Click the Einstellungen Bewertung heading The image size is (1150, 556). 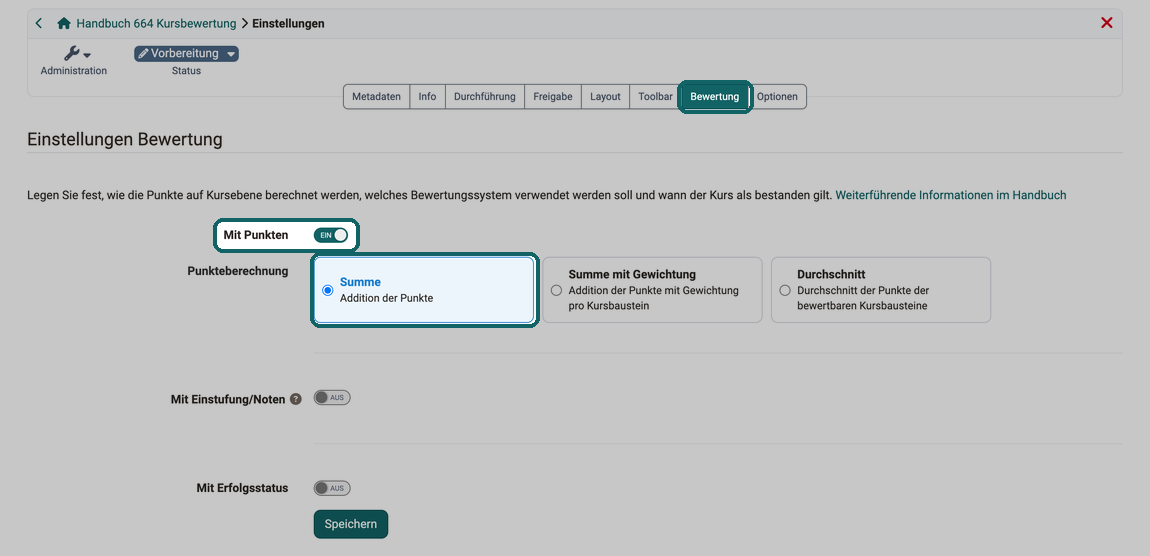click(125, 139)
